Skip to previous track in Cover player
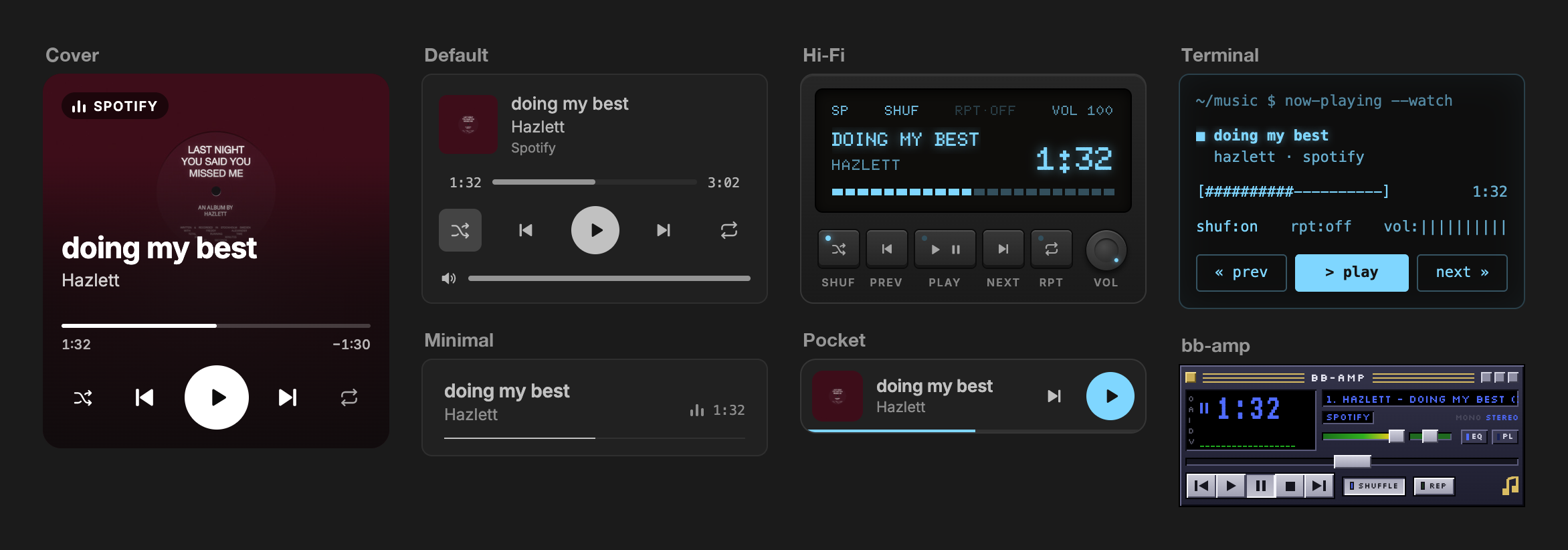 pos(144,397)
